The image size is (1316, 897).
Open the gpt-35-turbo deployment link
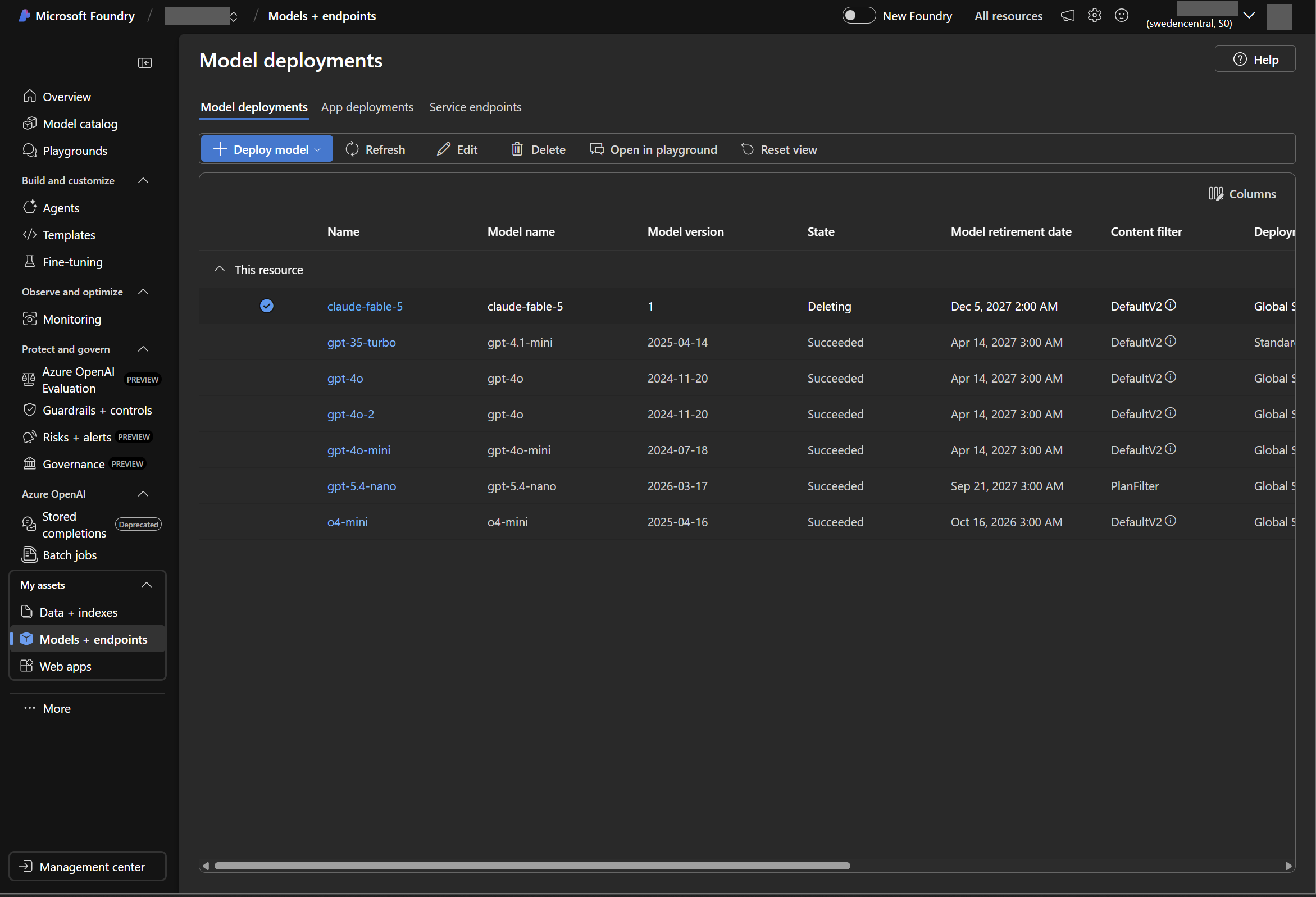[362, 342]
